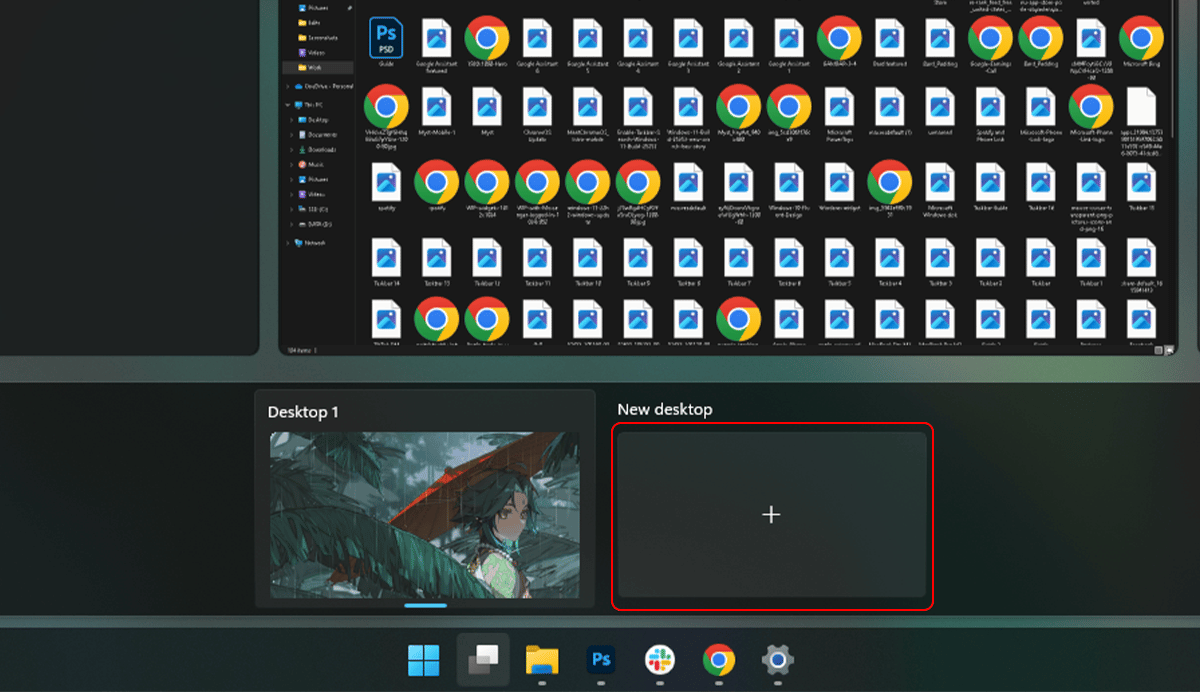This screenshot has height=692, width=1200.
Task: Click the Windows Start button in taskbar
Action: click(x=423, y=660)
